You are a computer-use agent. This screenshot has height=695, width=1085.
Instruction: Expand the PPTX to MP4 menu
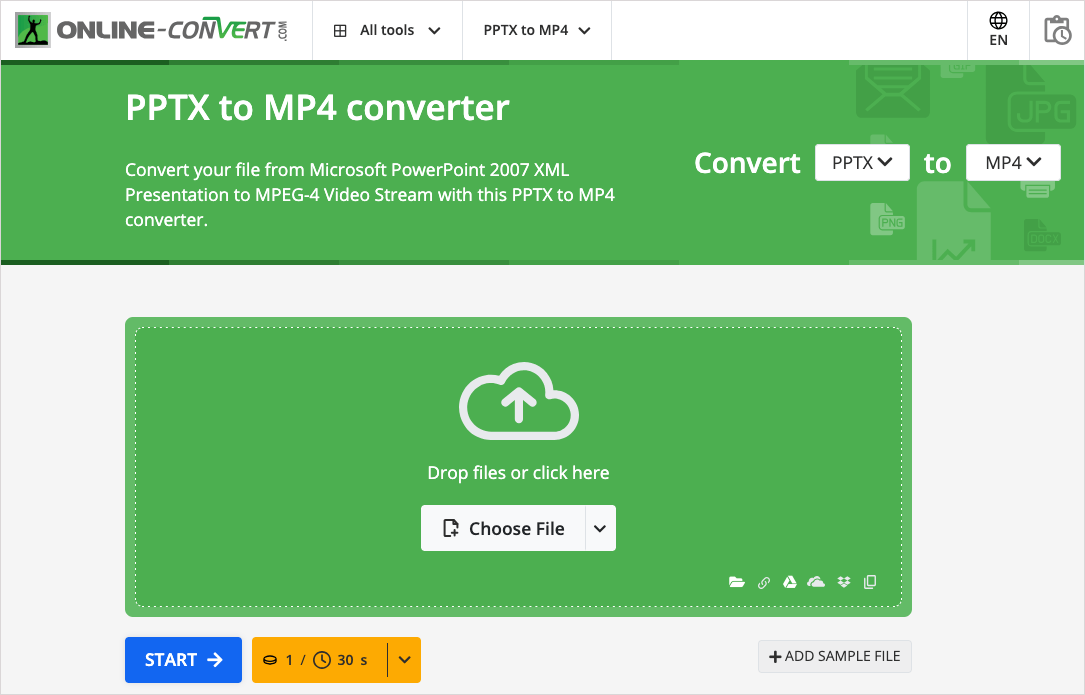tap(537, 30)
